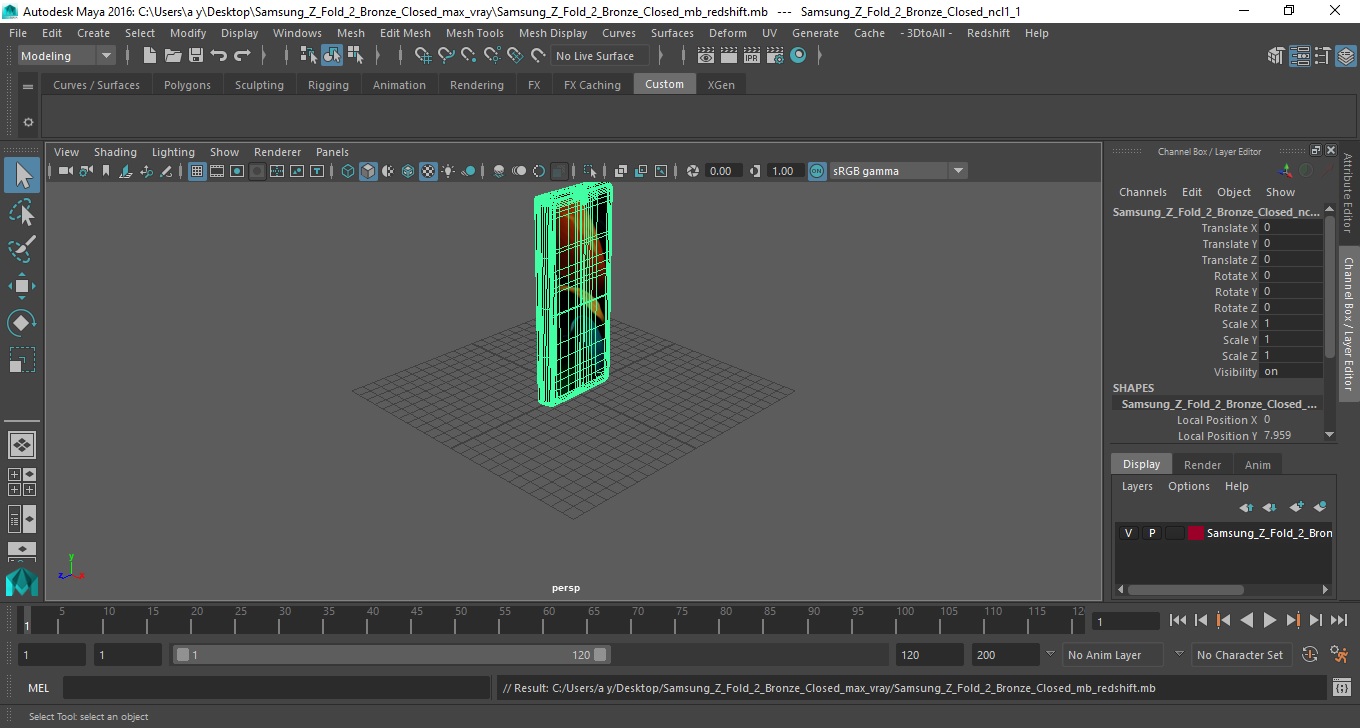The image size is (1360, 728).
Task: Click Move layer down arrow icon
Action: [x=1269, y=507]
